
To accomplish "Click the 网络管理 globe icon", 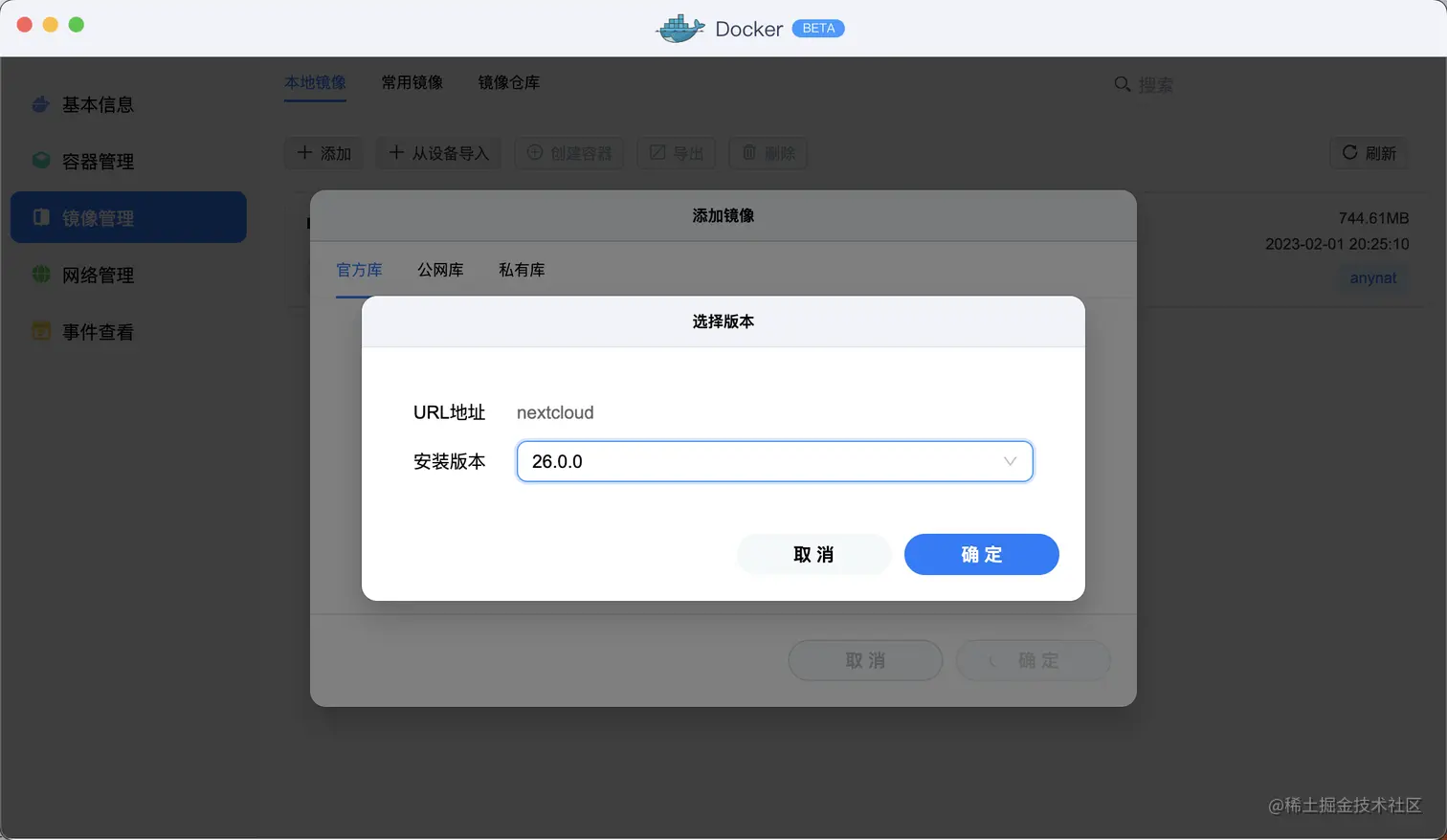I will point(40,275).
